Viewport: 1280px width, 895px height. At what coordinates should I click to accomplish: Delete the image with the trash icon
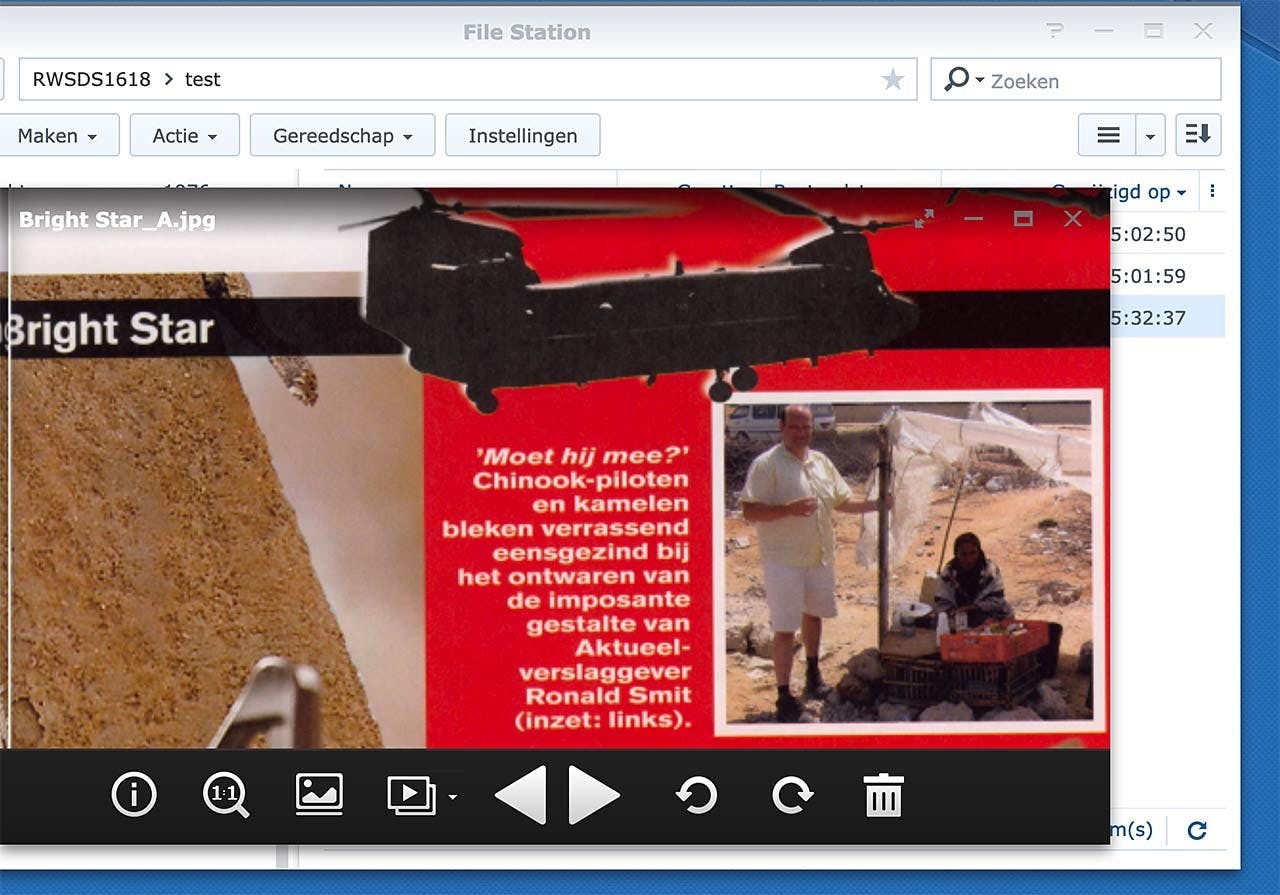pyautogui.click(x=884, y=795)
